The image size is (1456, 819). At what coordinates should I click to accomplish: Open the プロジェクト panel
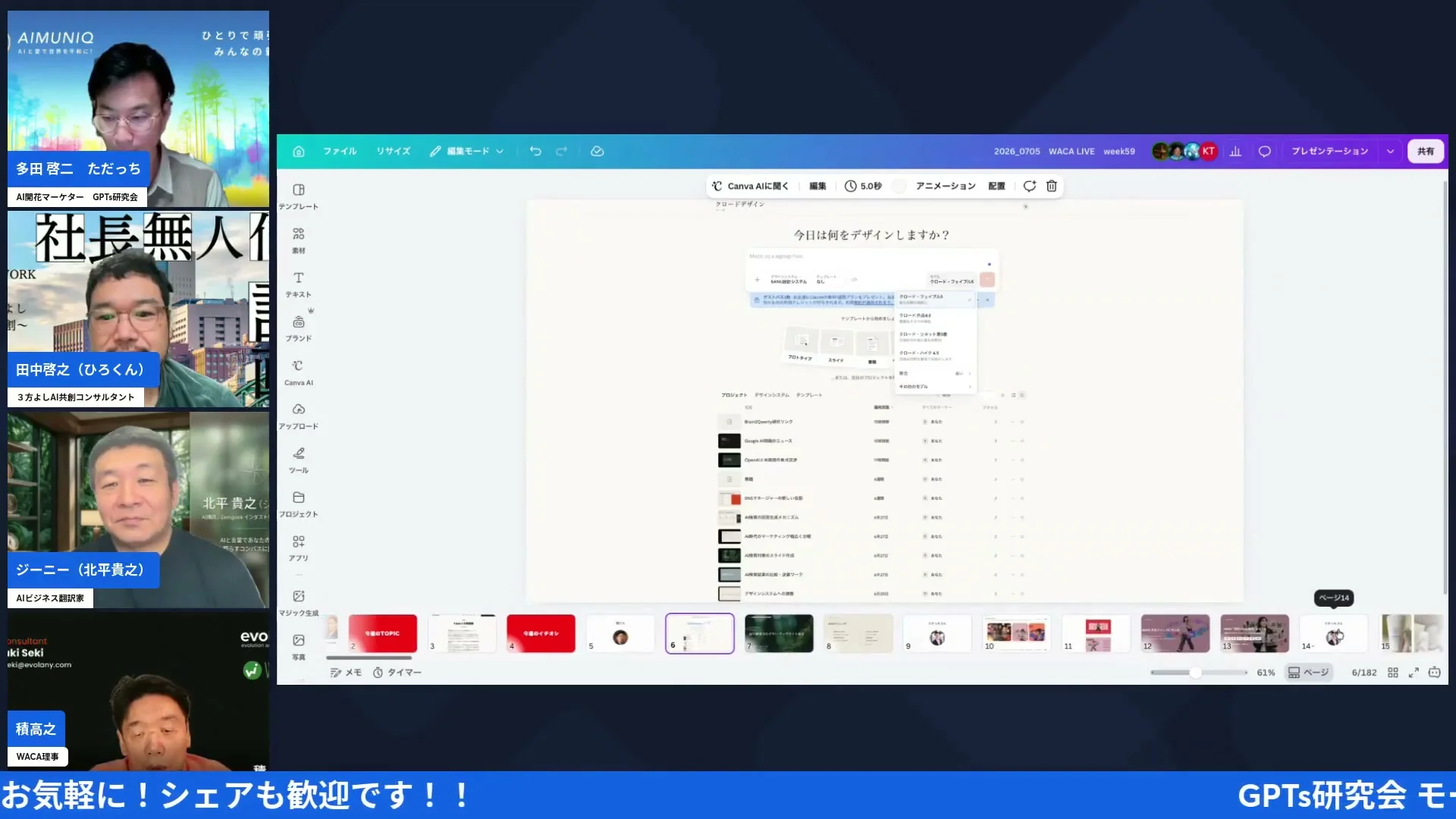click(x=299, y=504)
